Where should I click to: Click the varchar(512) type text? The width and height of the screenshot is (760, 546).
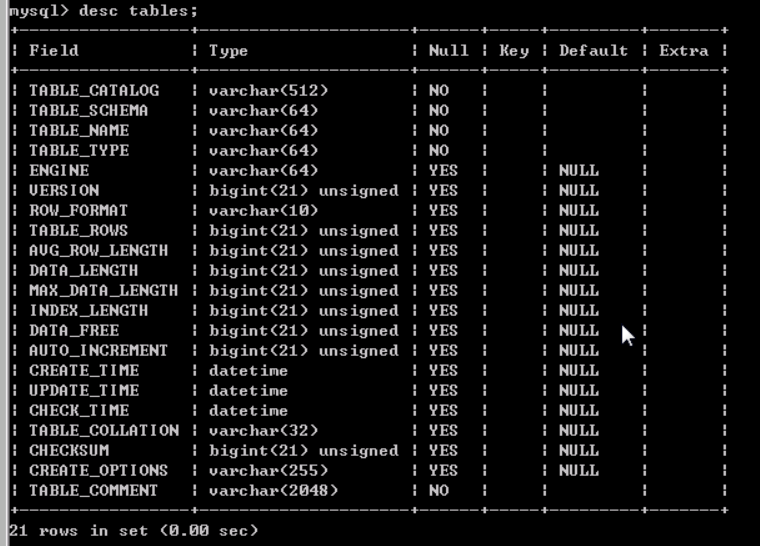pyautogui.click(x=268, y=90)
